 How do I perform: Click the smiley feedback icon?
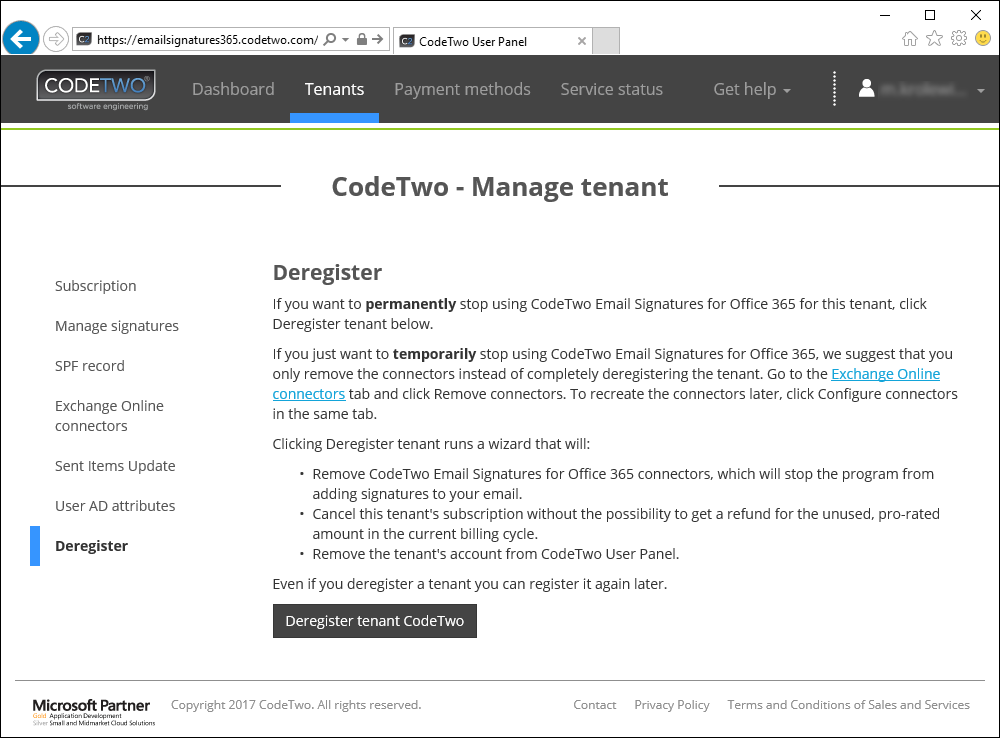[x=983, y=38]
